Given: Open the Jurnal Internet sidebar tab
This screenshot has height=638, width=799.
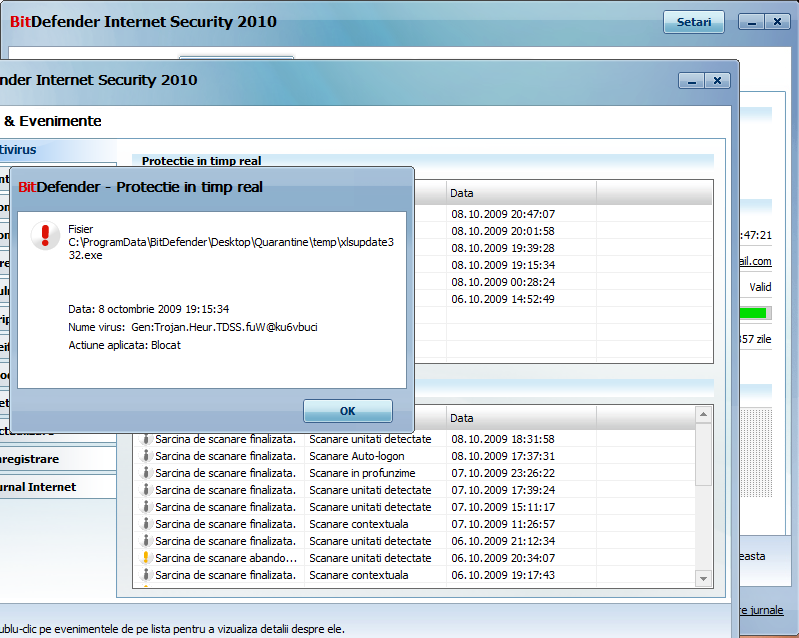Looking at the screenshot, I should coord(58,487).
